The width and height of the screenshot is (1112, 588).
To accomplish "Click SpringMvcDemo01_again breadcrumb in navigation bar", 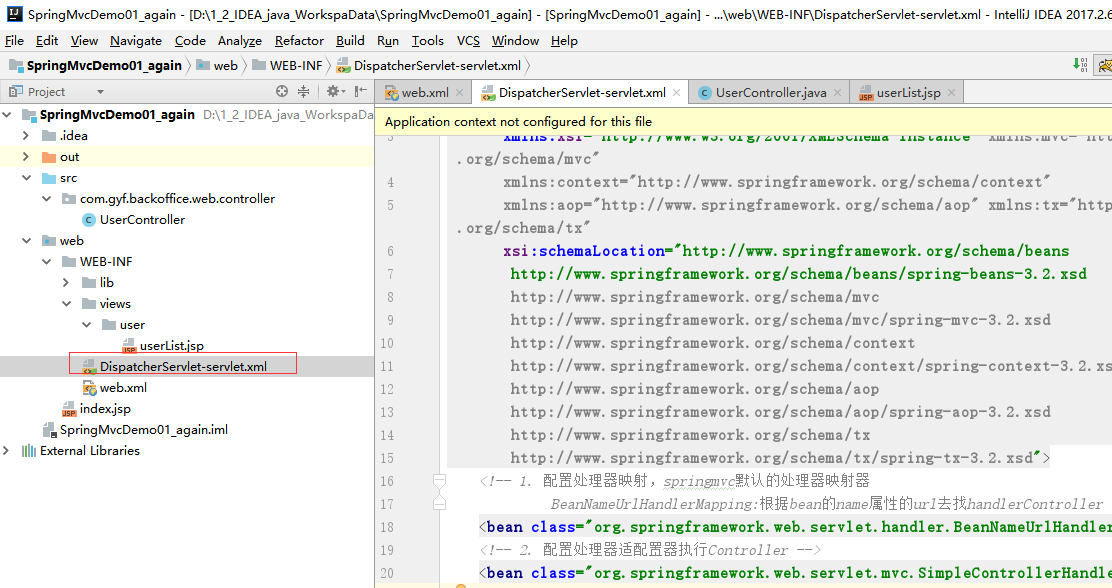I will [x=96, y=66].
